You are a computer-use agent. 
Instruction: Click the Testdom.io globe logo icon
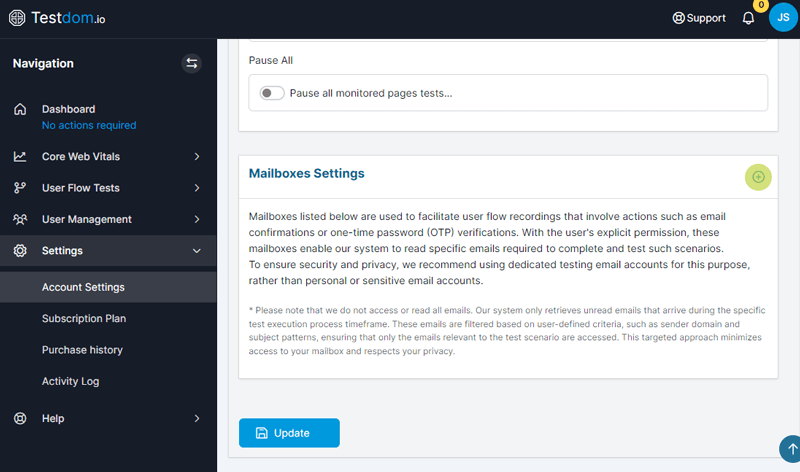(x=17, y=18)
